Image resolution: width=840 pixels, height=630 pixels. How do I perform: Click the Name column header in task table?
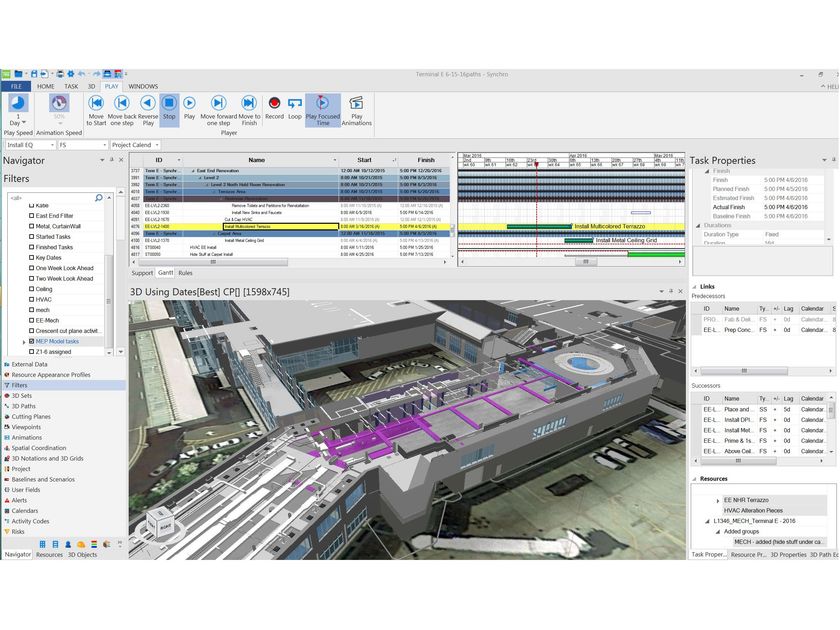tap(257, 160)
